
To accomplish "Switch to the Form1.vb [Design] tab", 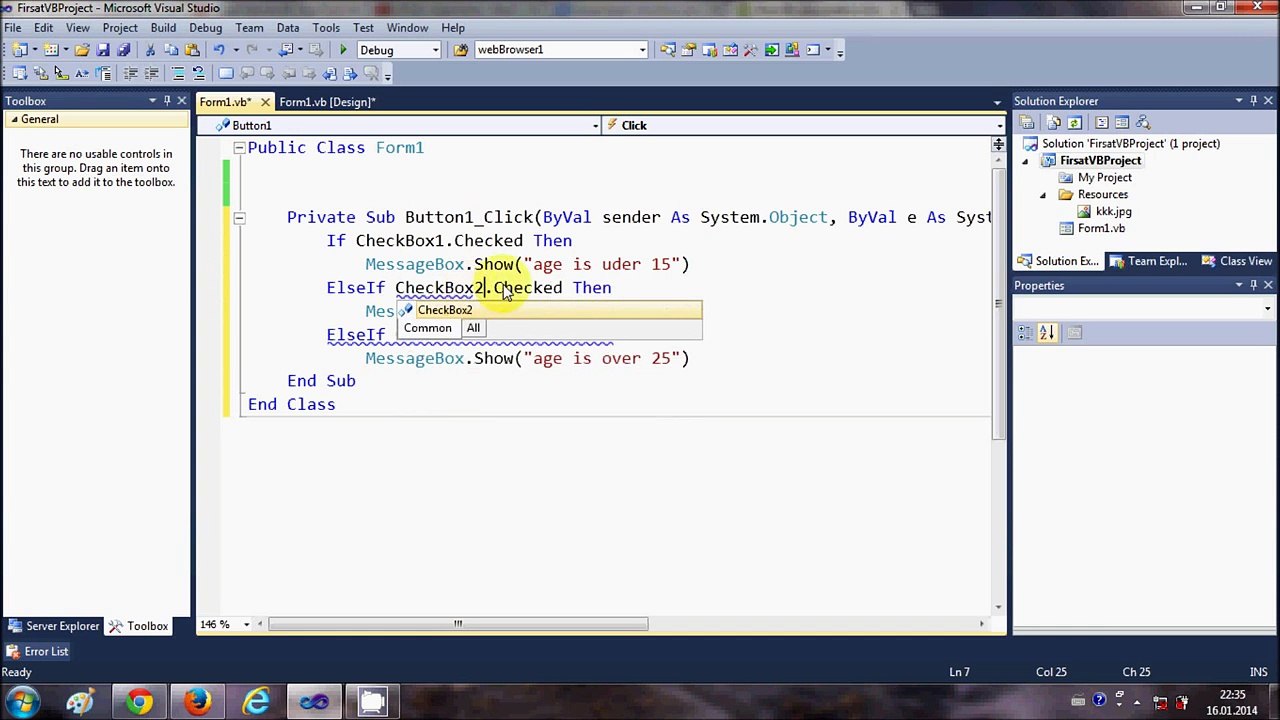I will [327, 102].
